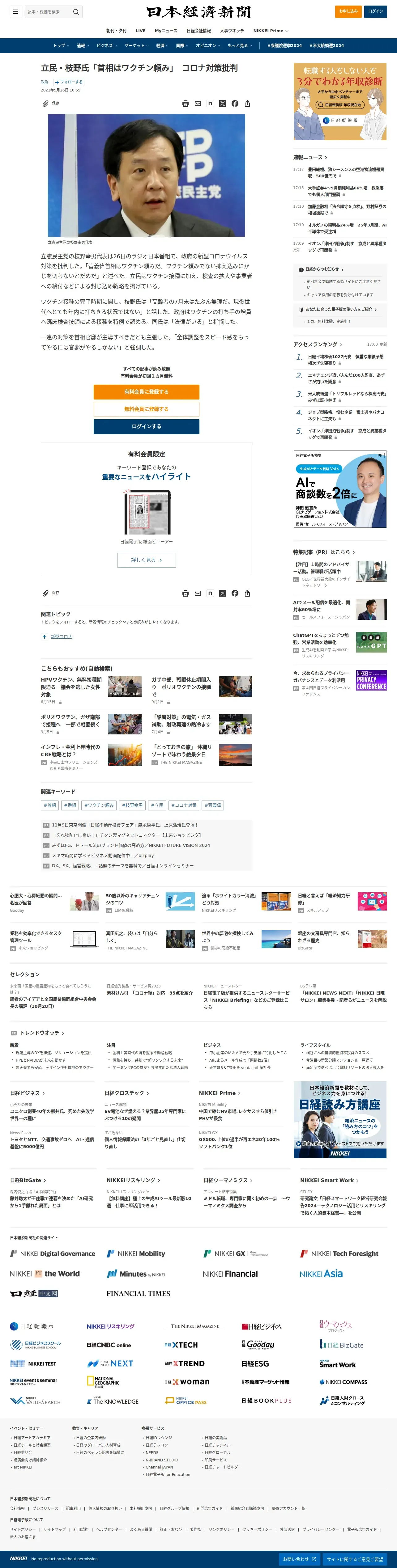Share on Facebook using bottom icon

pyautogui.click(x=235, y=593)
